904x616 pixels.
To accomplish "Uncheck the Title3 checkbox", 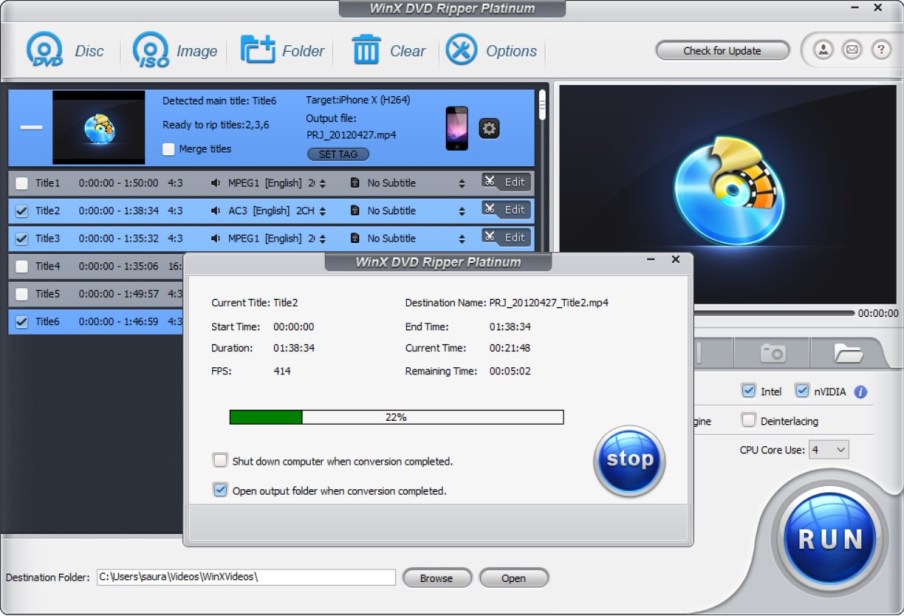I will 22,239.
